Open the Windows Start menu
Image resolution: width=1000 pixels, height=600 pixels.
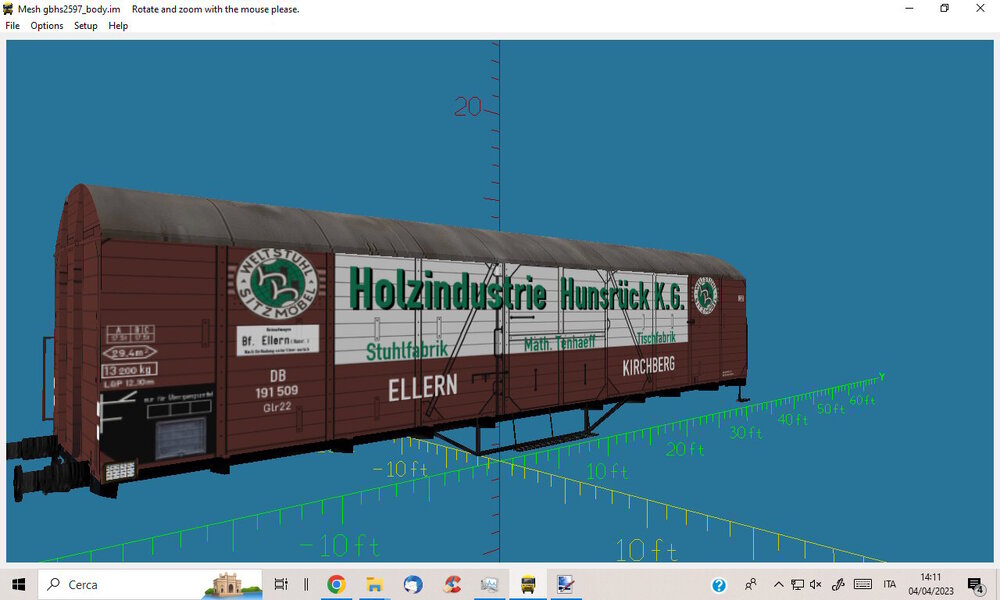[18, 584]
